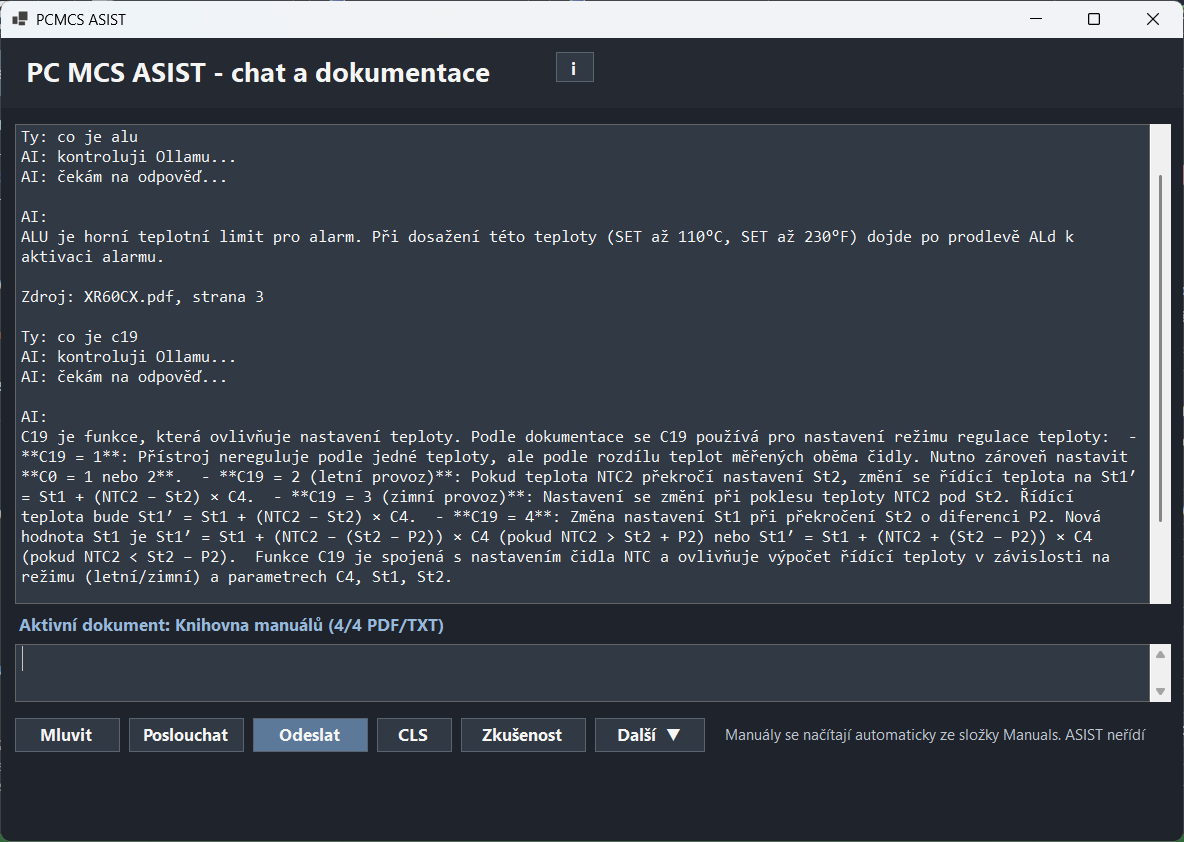Click the Mluvit button
Screen dimensions: 1184x842
(67, 735)
